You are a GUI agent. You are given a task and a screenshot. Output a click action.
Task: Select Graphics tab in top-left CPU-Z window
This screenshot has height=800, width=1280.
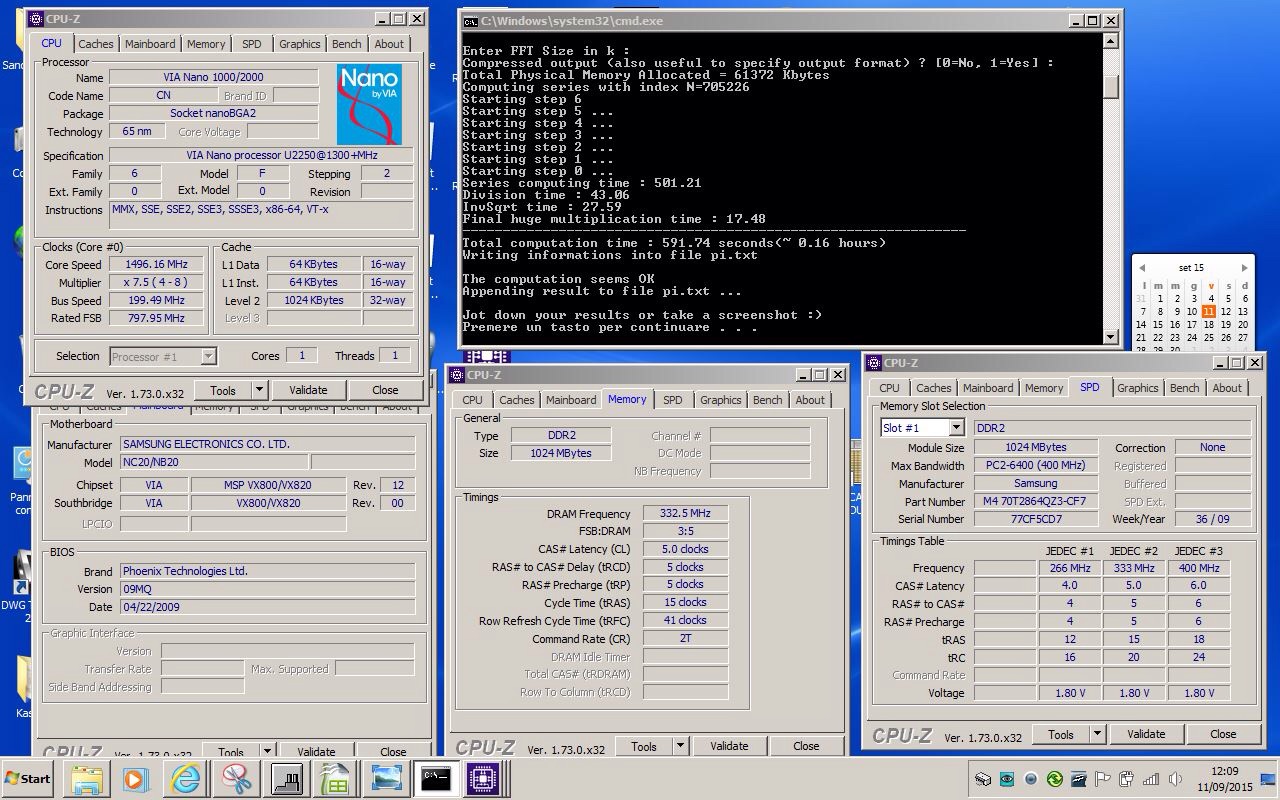coord(299,44)
